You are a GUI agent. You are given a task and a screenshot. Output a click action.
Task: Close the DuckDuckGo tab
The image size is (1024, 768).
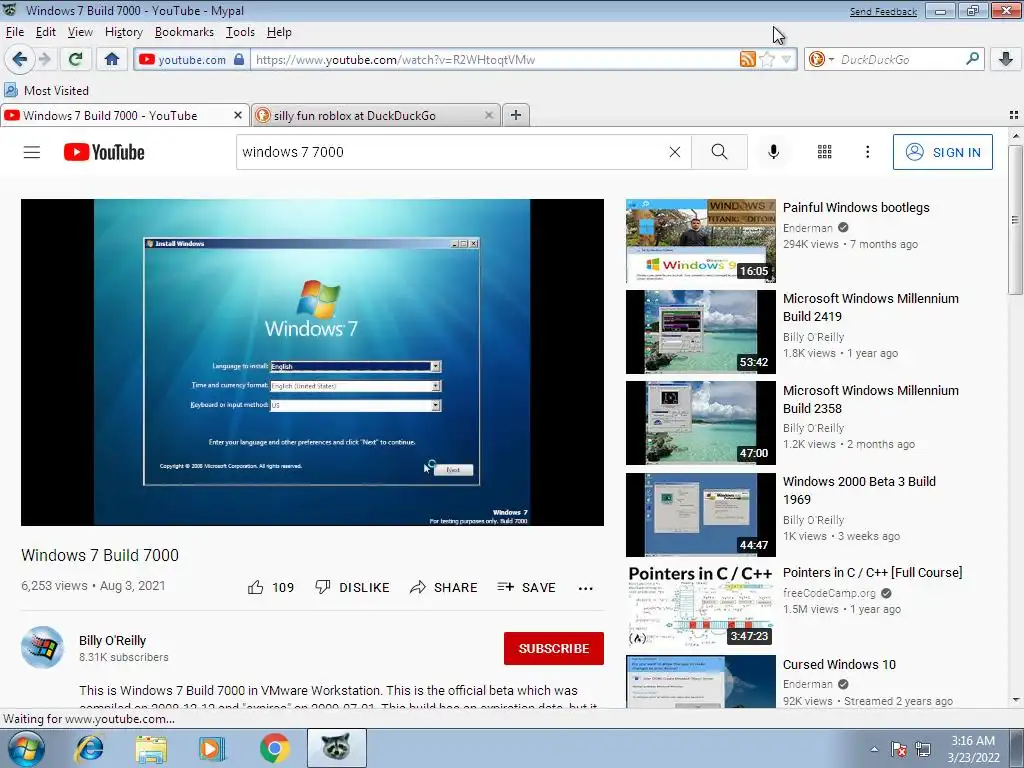[x=488, y=115]
